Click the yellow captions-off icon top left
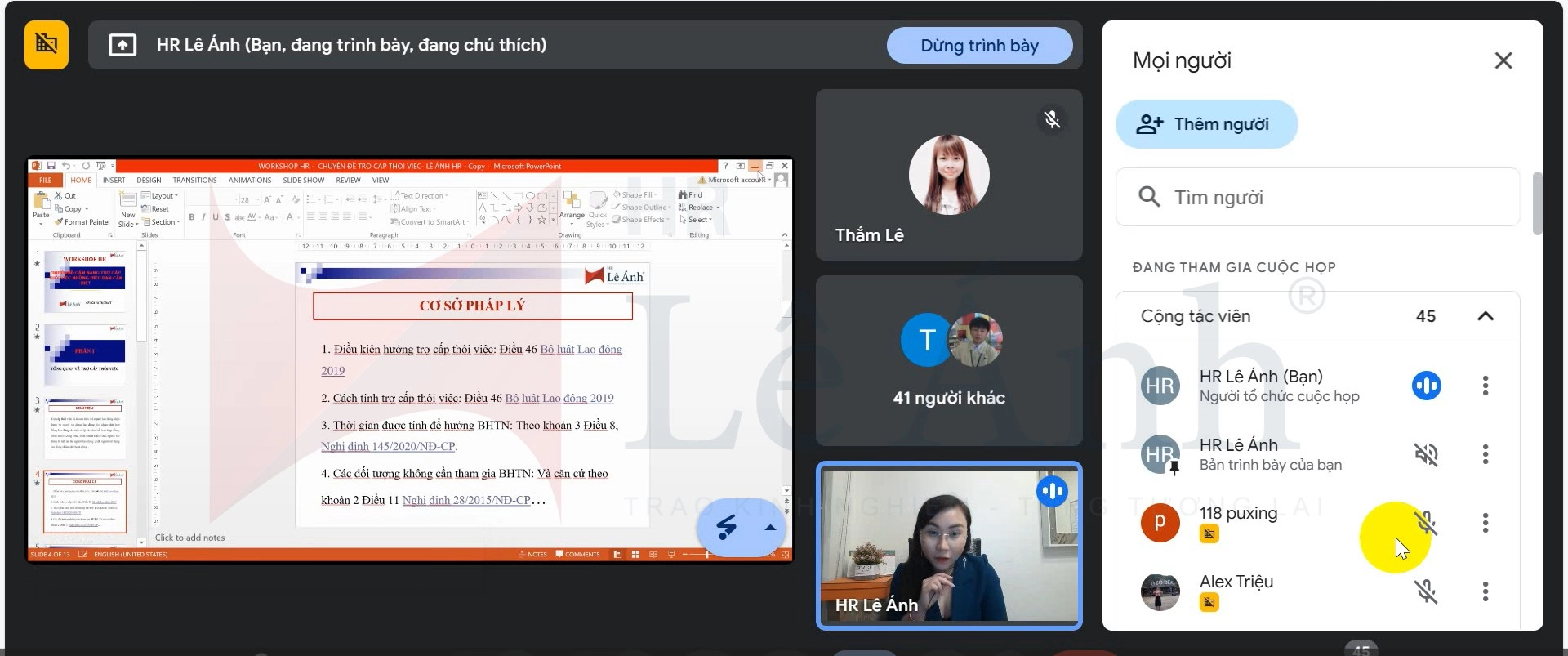The width and height of the screenshot is (1568, 656). point(47,44)
